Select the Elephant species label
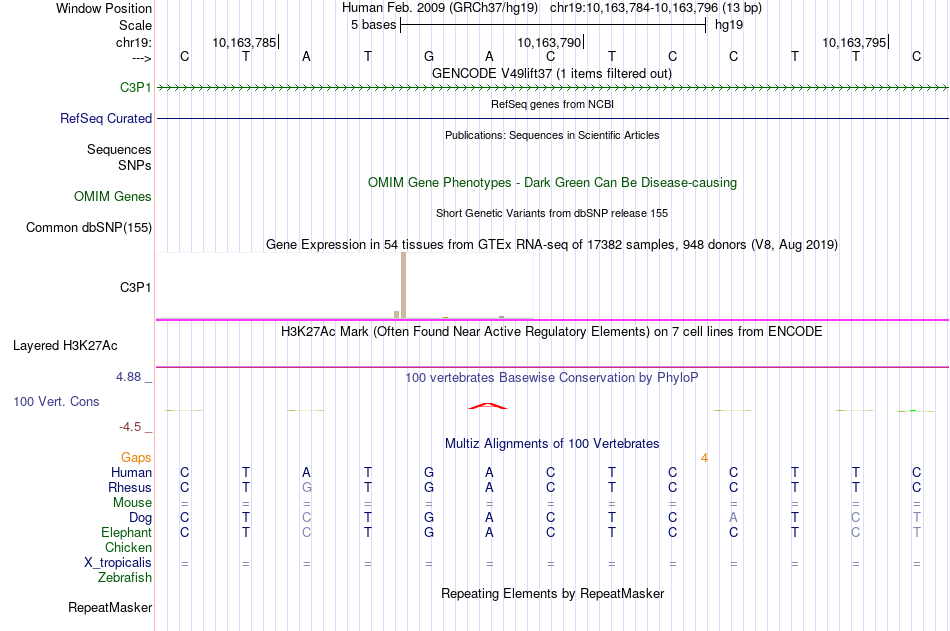Viewport: 950px width, 631px height. tap(127, 532)
